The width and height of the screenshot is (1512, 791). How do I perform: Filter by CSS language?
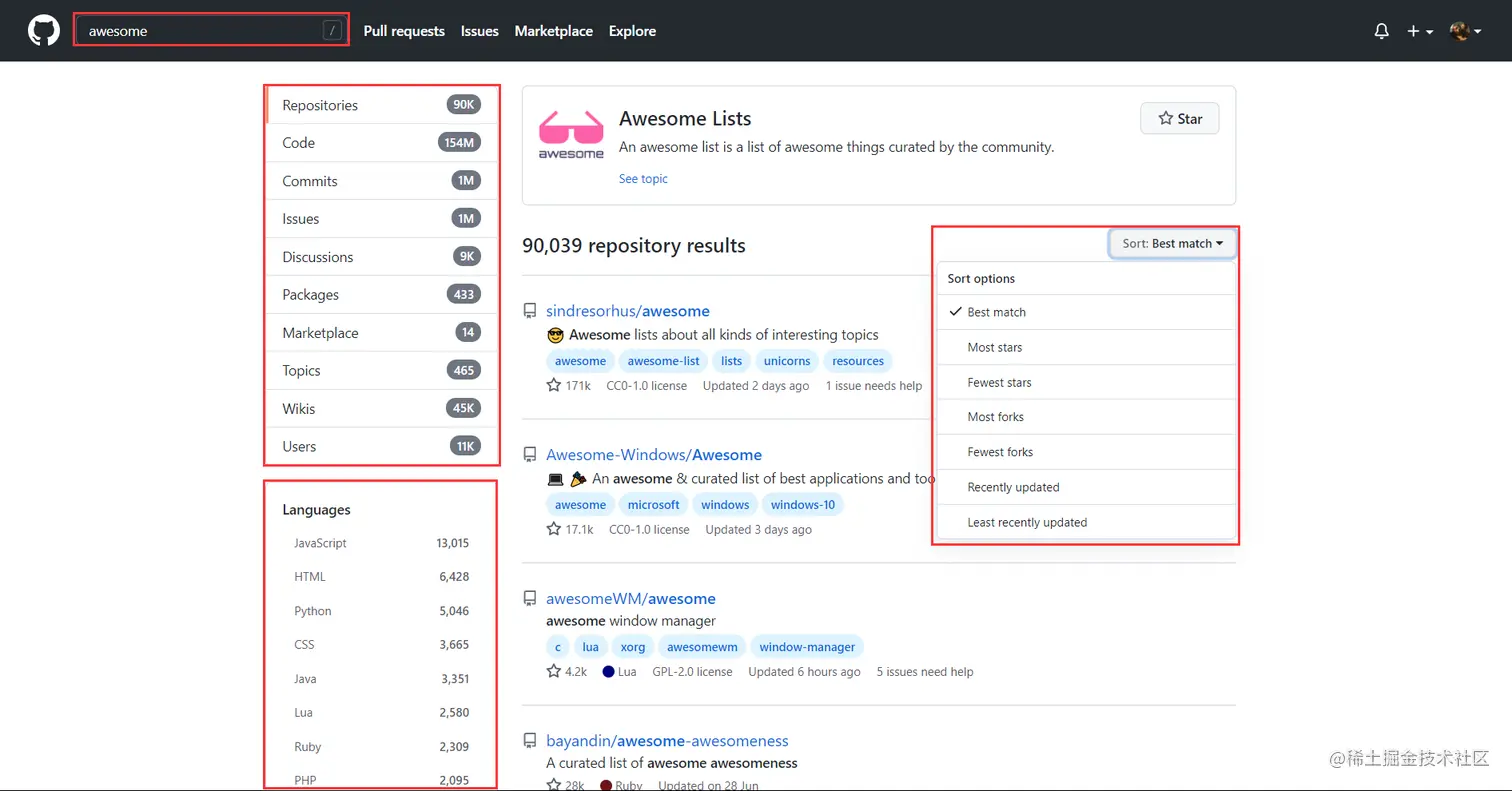click(381, 645)
